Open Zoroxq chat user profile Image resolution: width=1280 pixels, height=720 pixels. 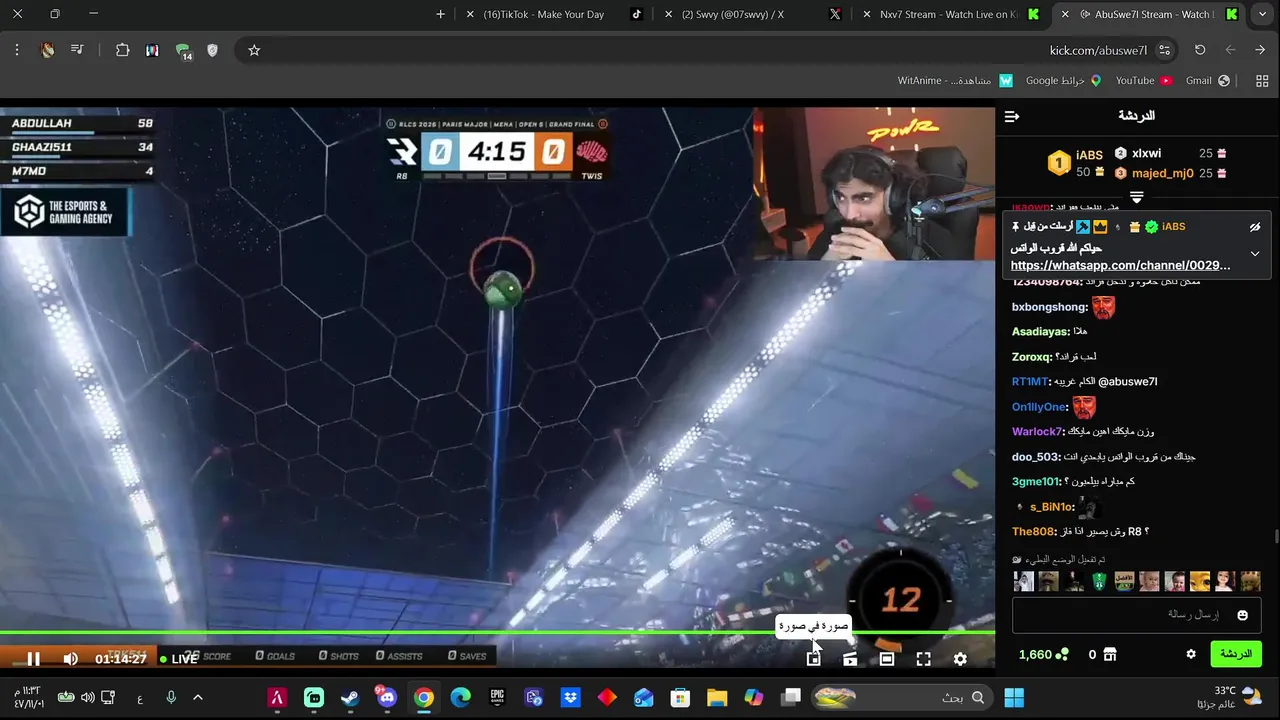point(1031,356)
